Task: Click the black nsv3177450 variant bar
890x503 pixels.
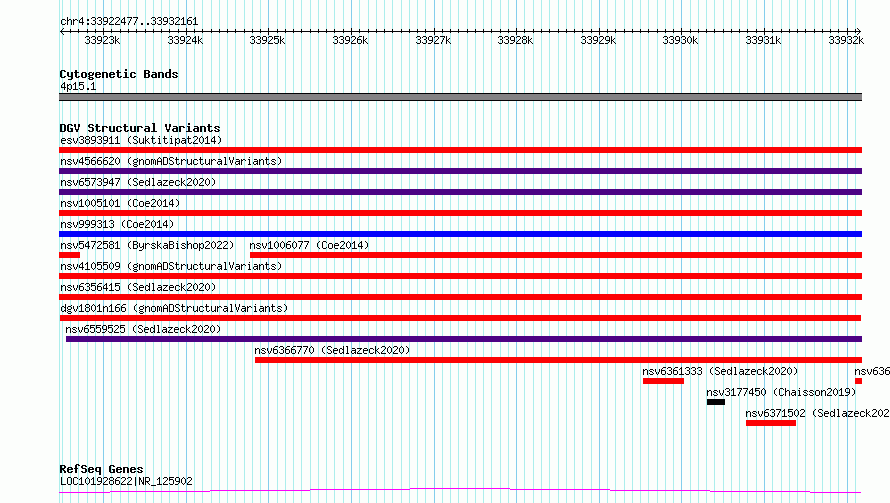Action: point(716,402)
